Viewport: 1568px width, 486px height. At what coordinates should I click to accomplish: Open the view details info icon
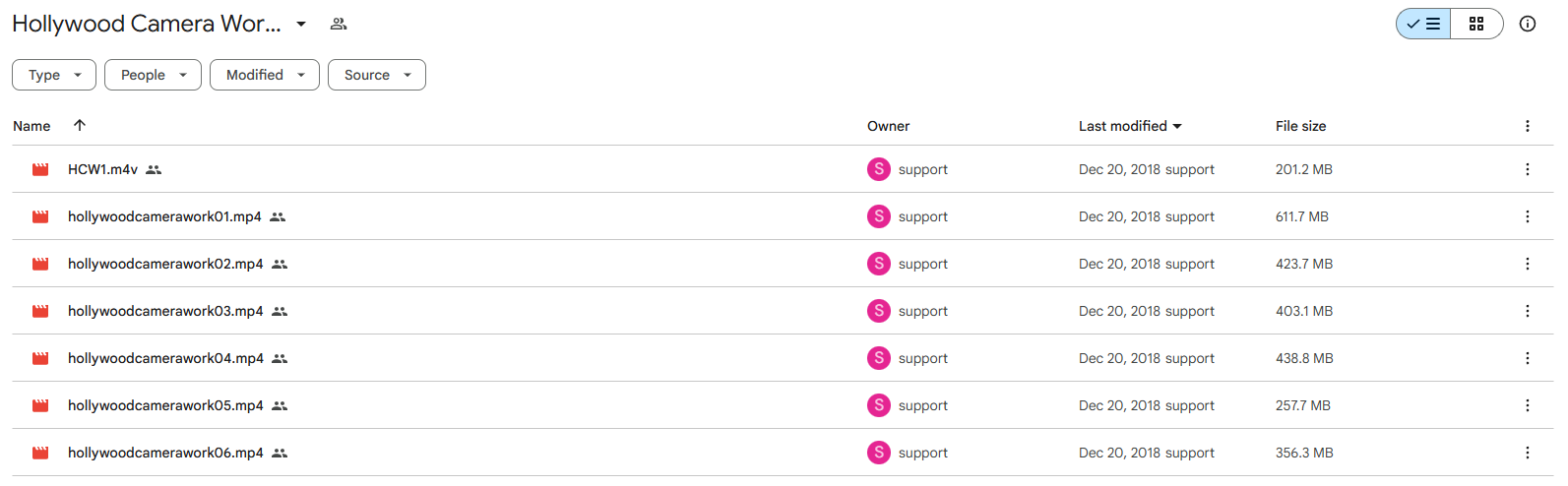(x=1528, y=24)
